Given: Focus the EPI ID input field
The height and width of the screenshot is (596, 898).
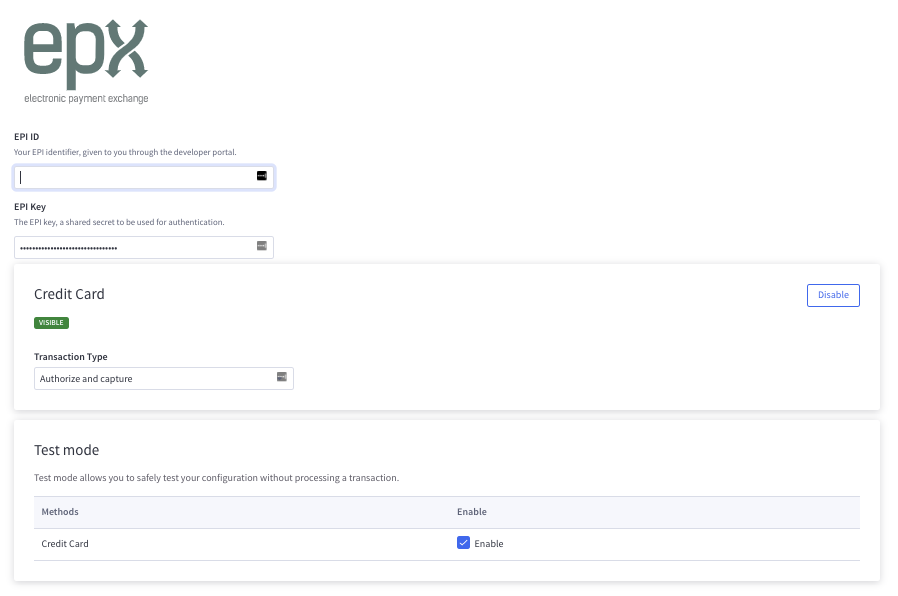Looking at the screenshot, I should (x=144, y=177).
